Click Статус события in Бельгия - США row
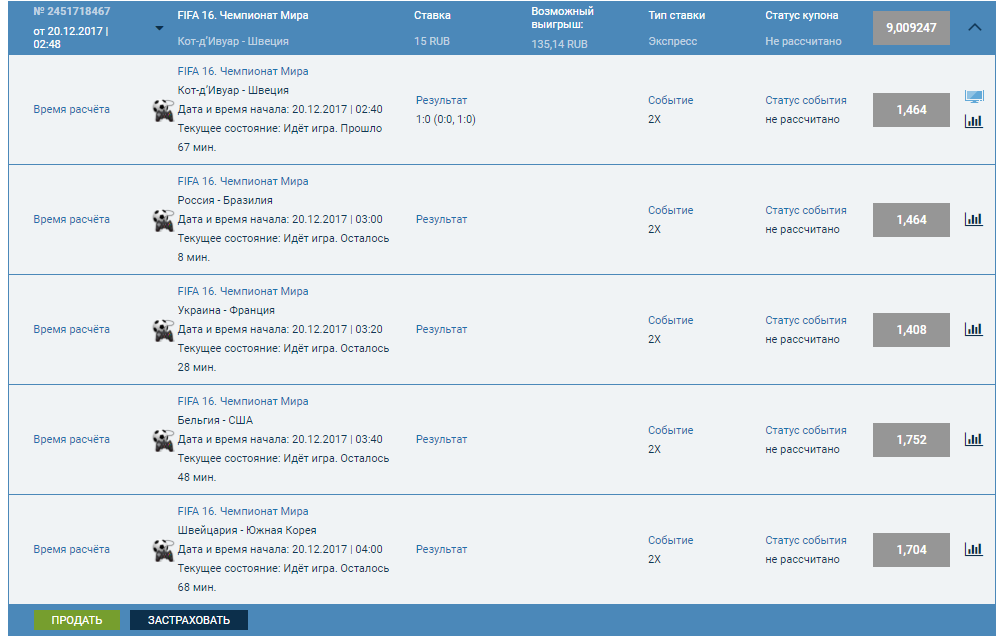Screen dimensions: 1001x637 (806, 430)
